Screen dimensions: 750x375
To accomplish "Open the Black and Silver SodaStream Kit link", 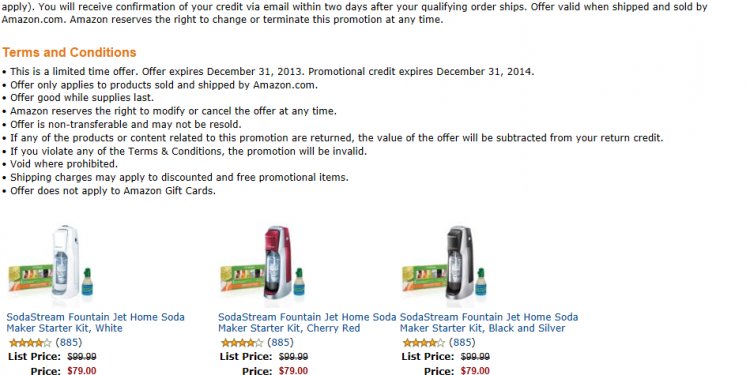I will (489, 322).
